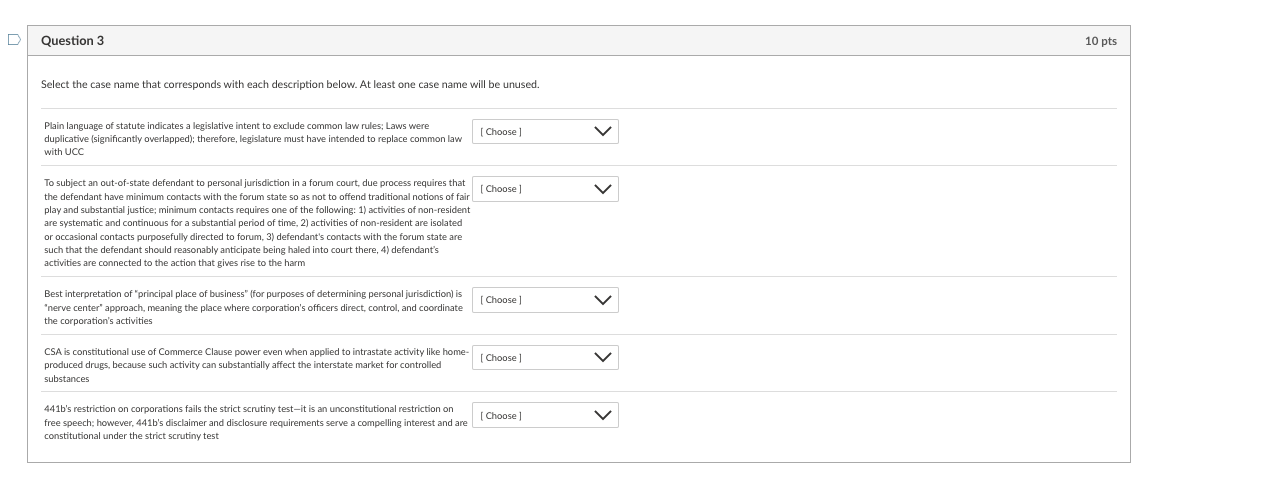This screenshot has height=488, width=1262.
Task: Click the "Question 3" heading
Action: coord(72,41)
